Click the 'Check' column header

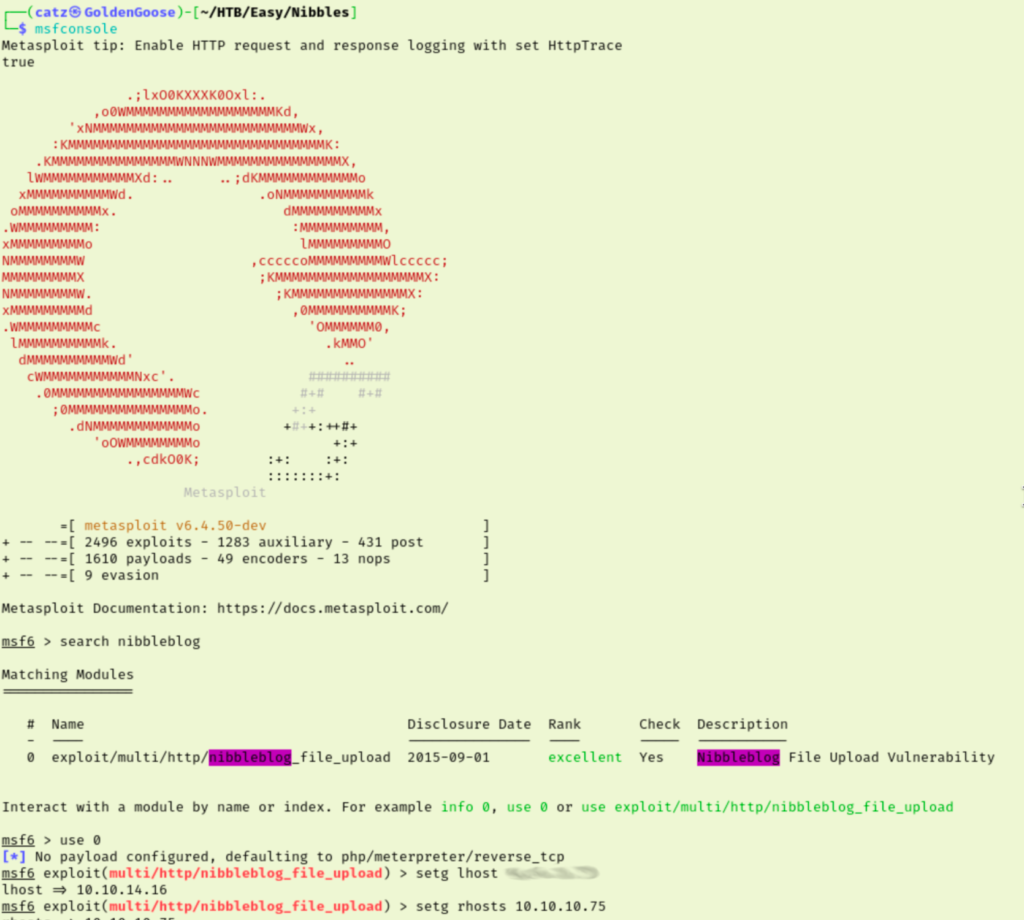660,724
